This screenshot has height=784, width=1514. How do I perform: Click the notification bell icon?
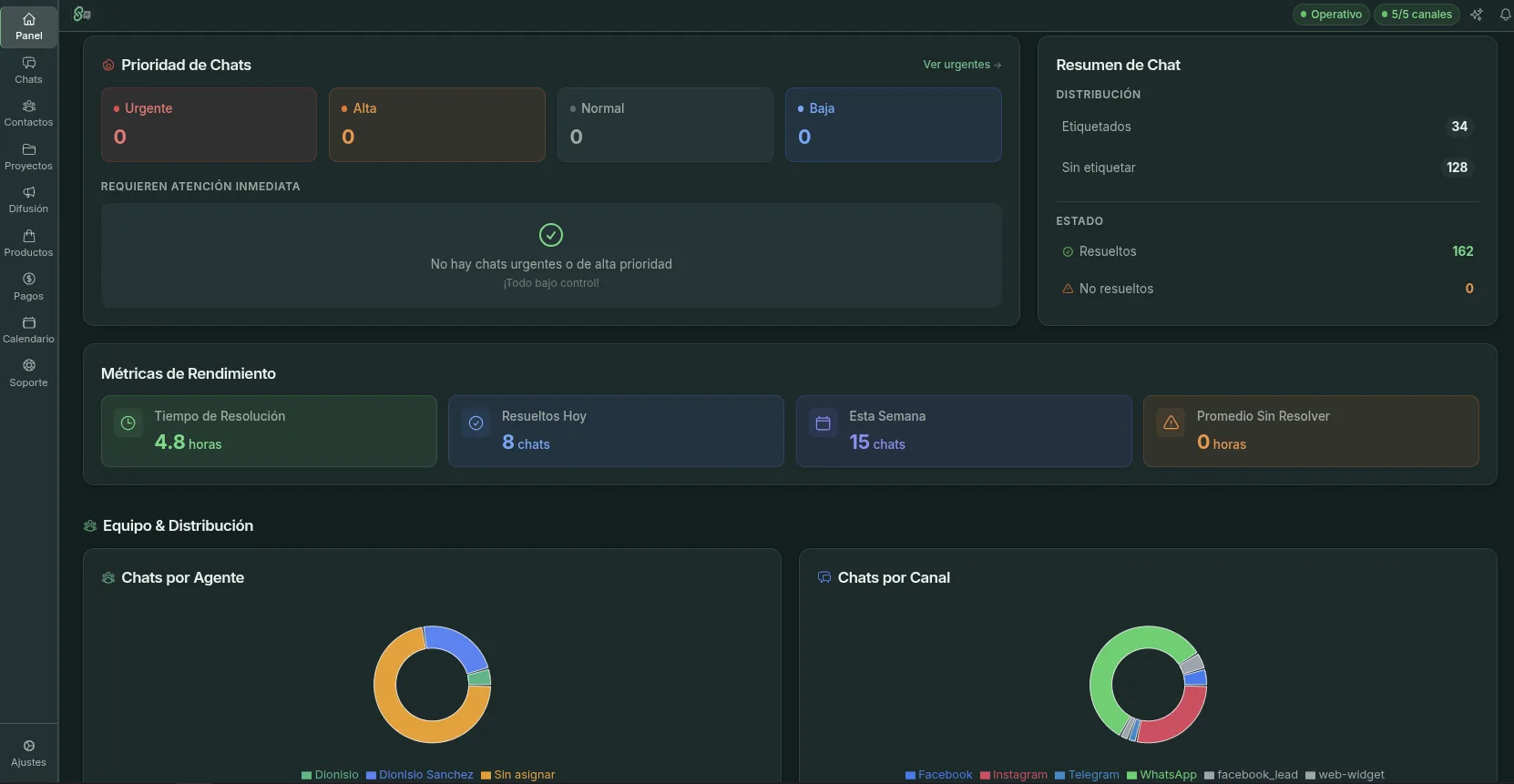click(x=1505, y=15)
